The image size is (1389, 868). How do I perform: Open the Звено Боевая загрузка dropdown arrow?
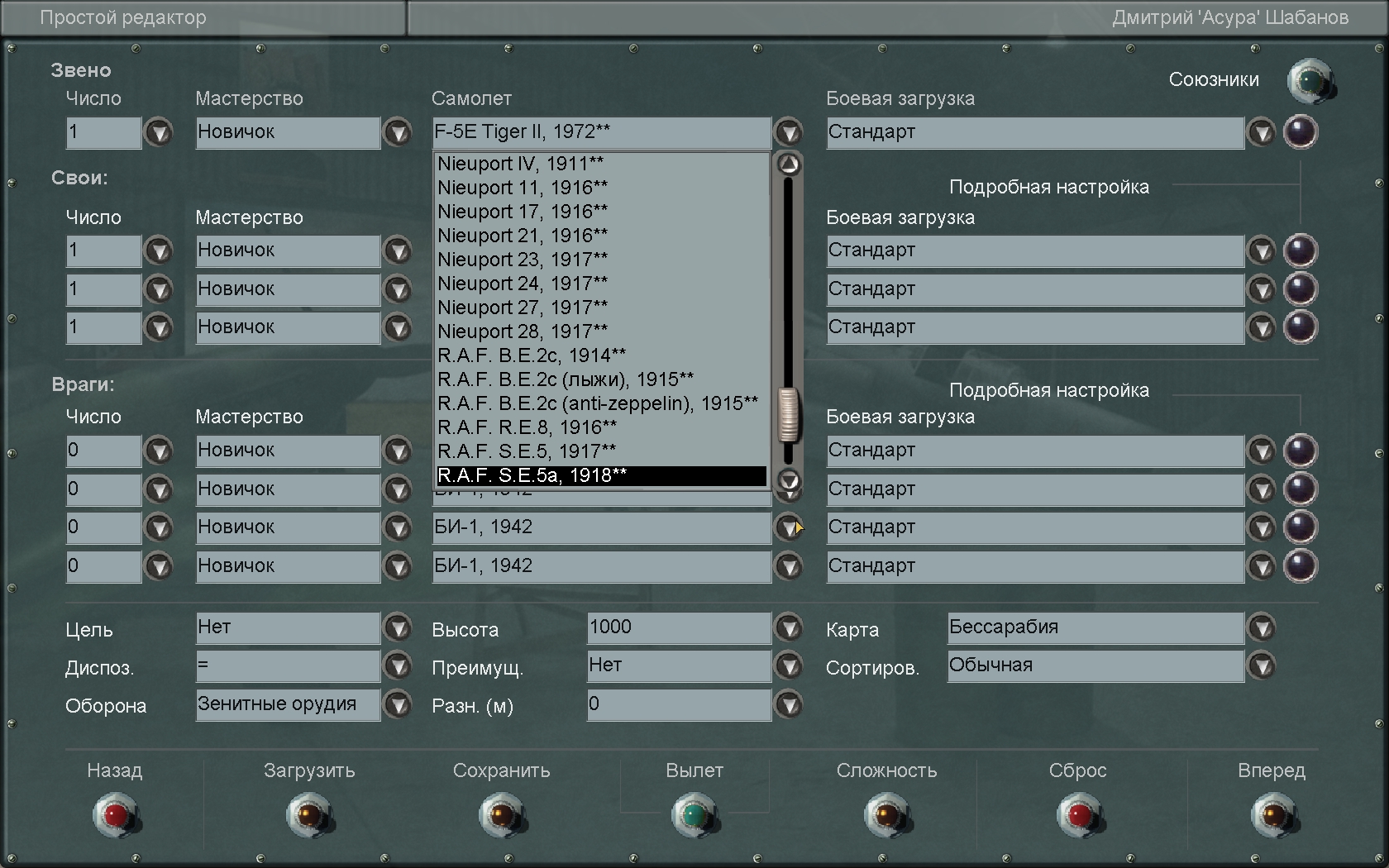[x=1262, y=132]
